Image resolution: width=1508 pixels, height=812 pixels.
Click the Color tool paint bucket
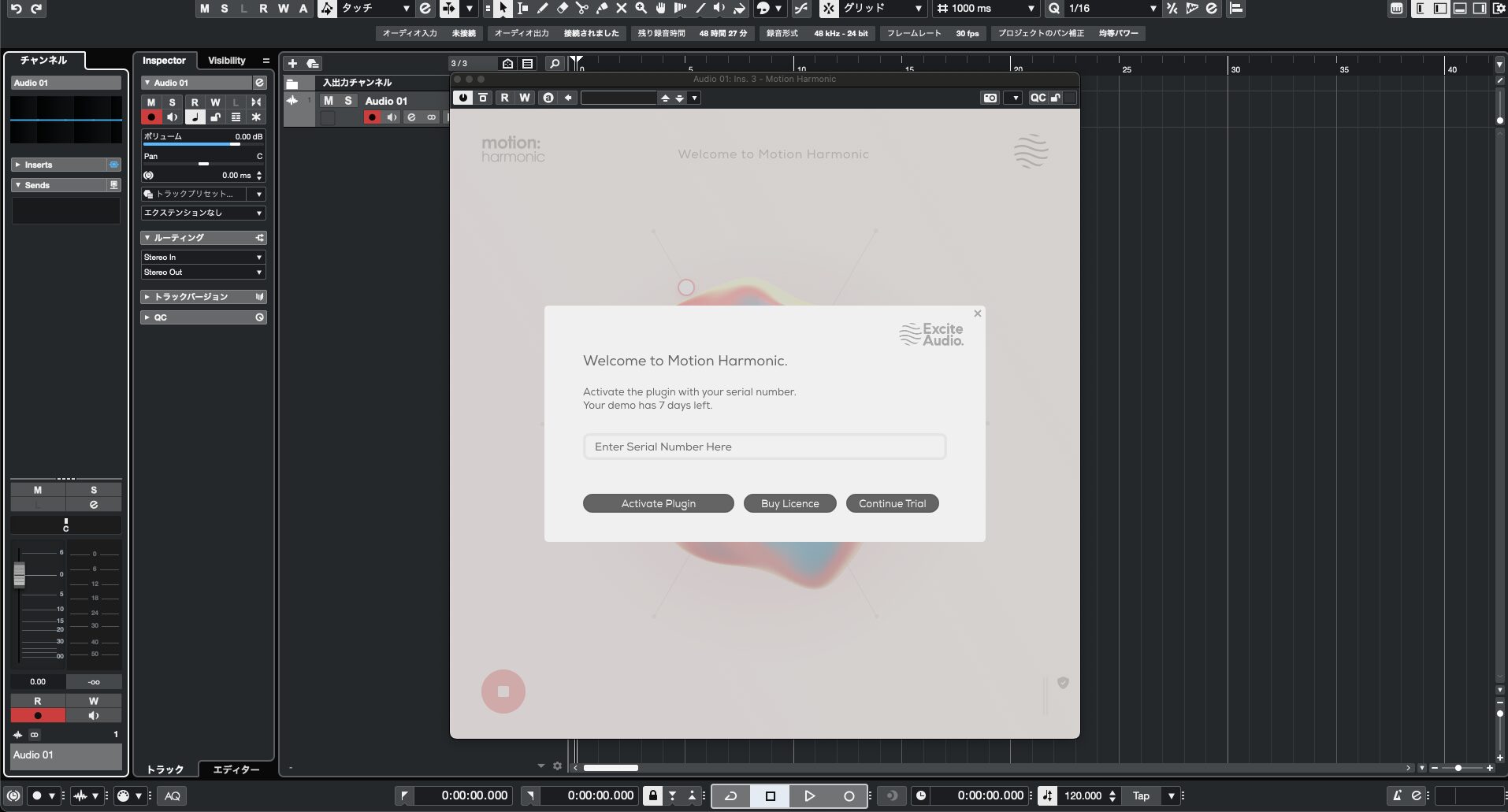coord(739,9)
